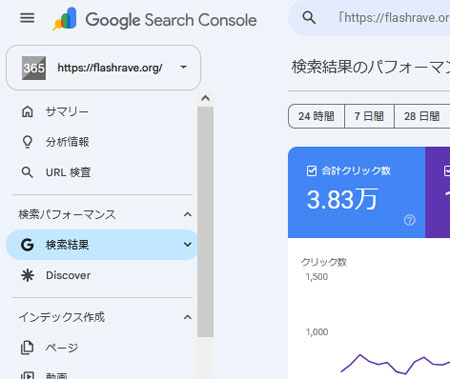Click the help icon on clicks card

(410, 220)
